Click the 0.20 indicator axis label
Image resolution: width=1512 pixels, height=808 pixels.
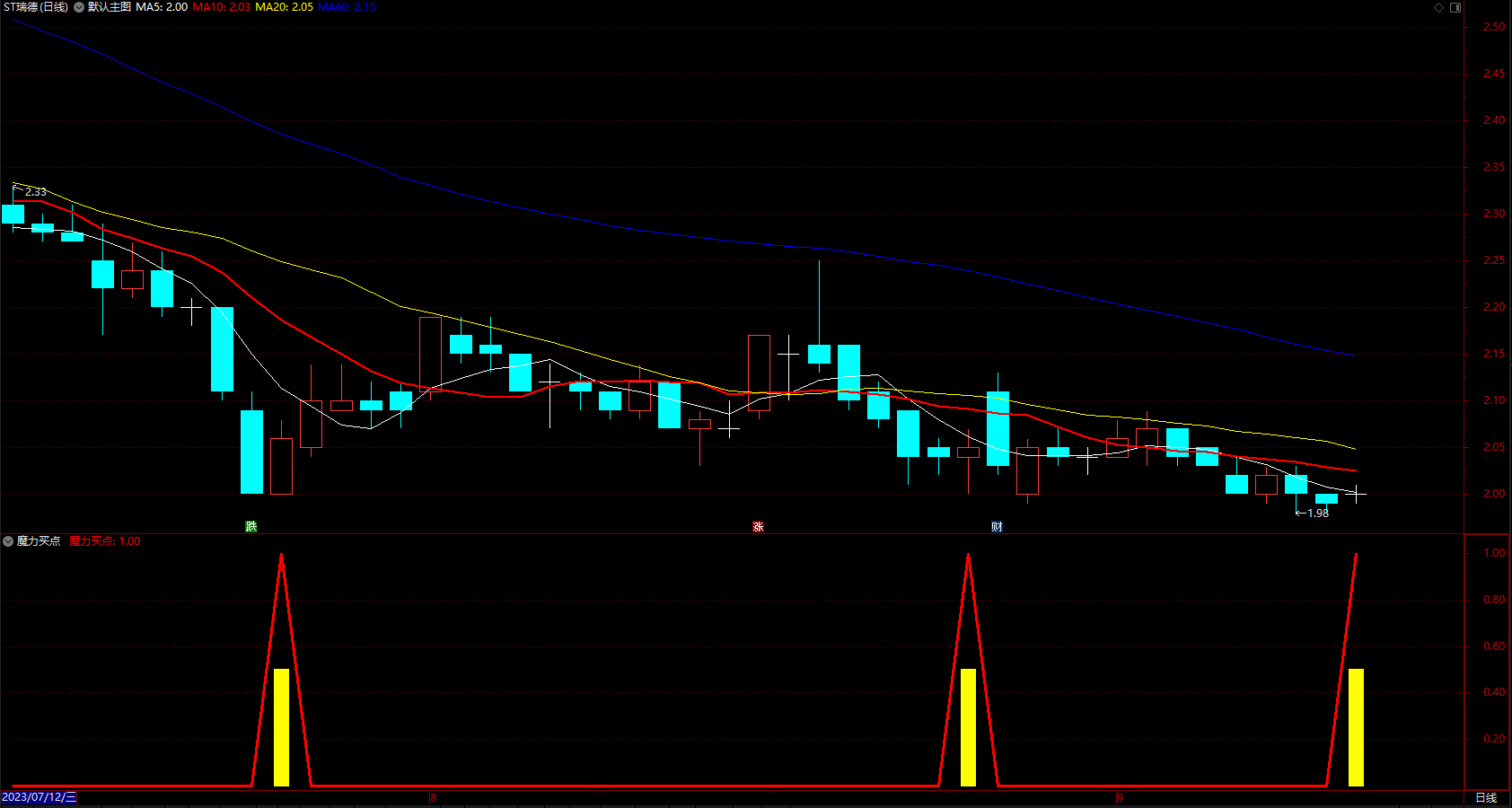(1495, 739)
